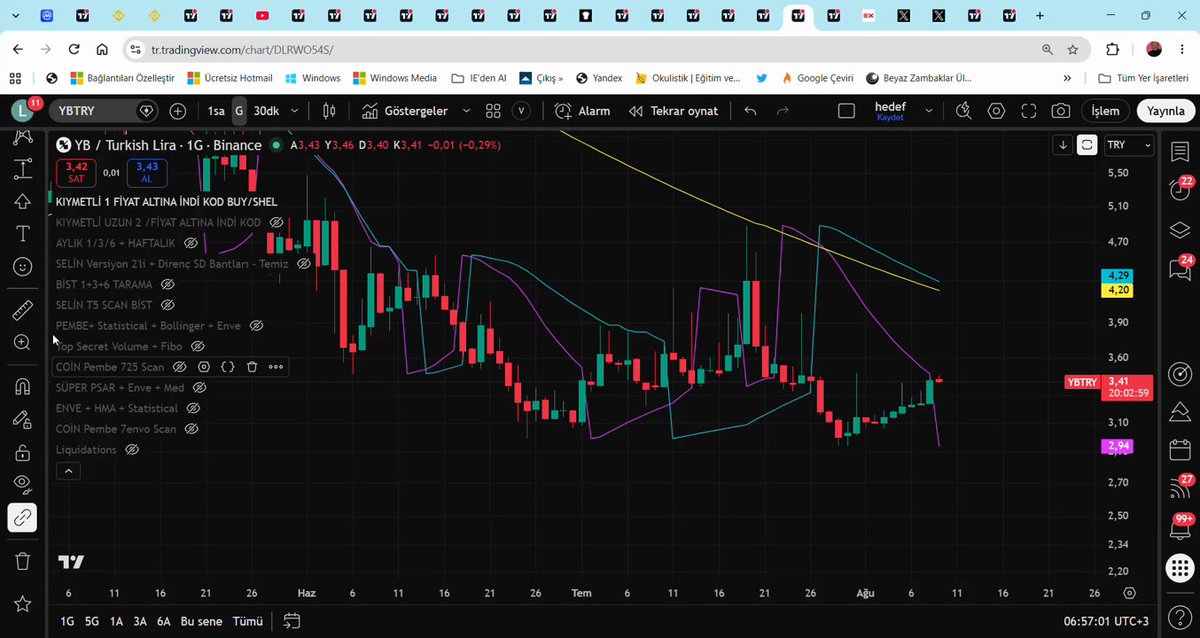Open chart settings hexagon gear icon
Image resolution: width=1200 pixels, height=638 pixels.
pos(995,111)
